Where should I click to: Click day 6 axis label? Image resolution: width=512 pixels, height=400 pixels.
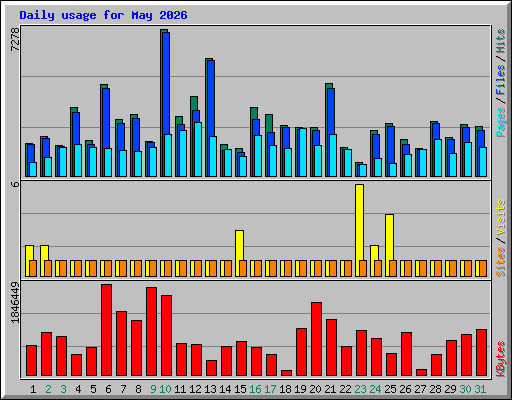108,389
